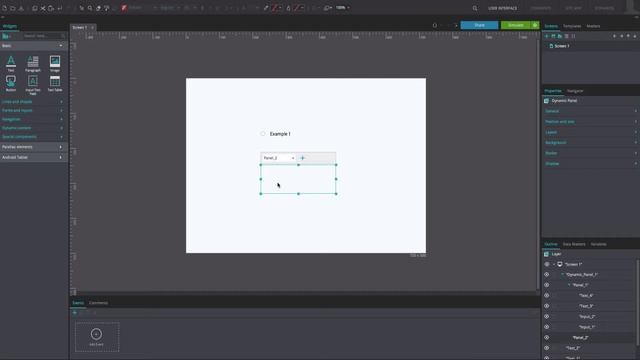Click the green Simulate button

(x=516, y=25)
